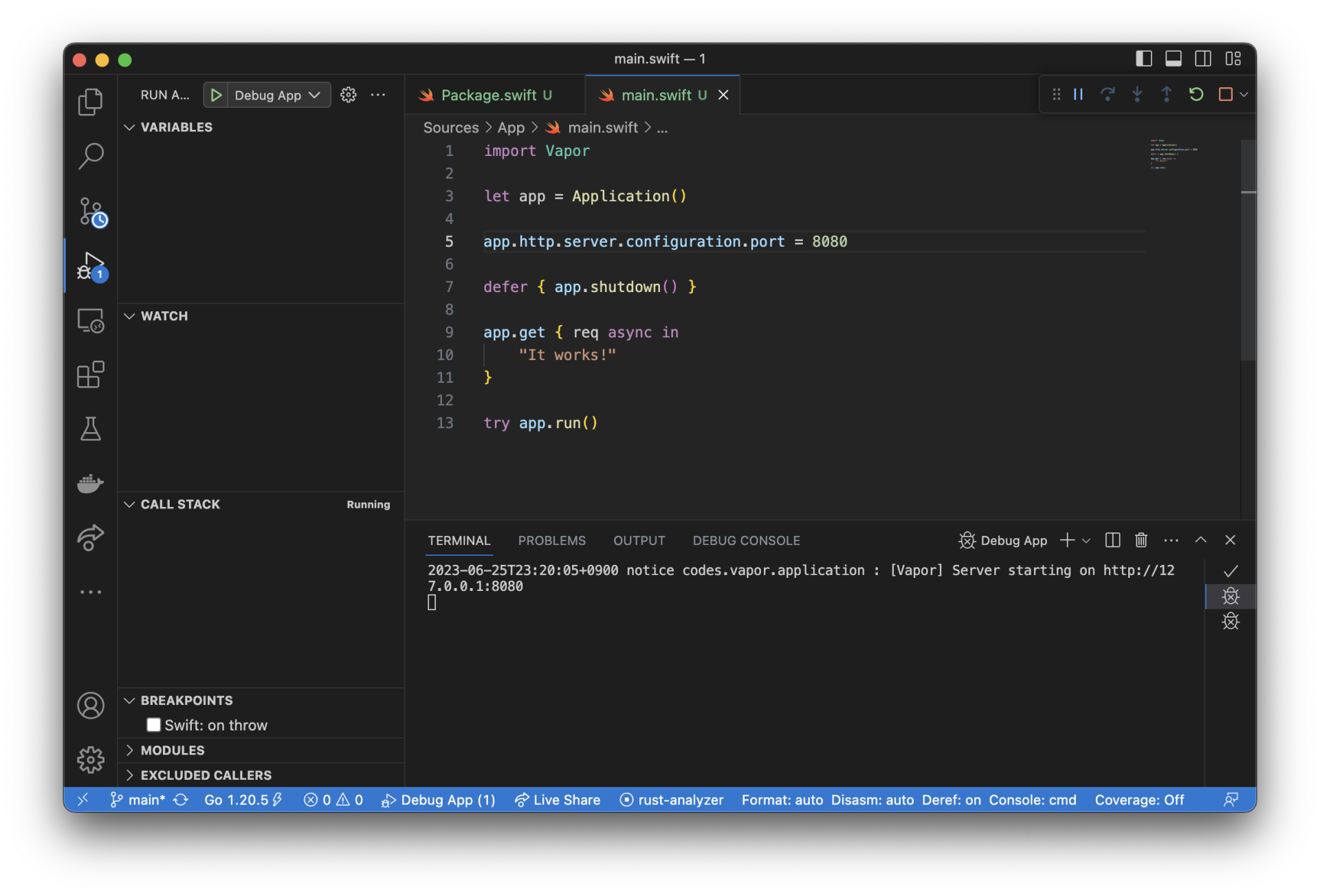Open the DEBUG CONSOLE panel tab

[746, 541]
